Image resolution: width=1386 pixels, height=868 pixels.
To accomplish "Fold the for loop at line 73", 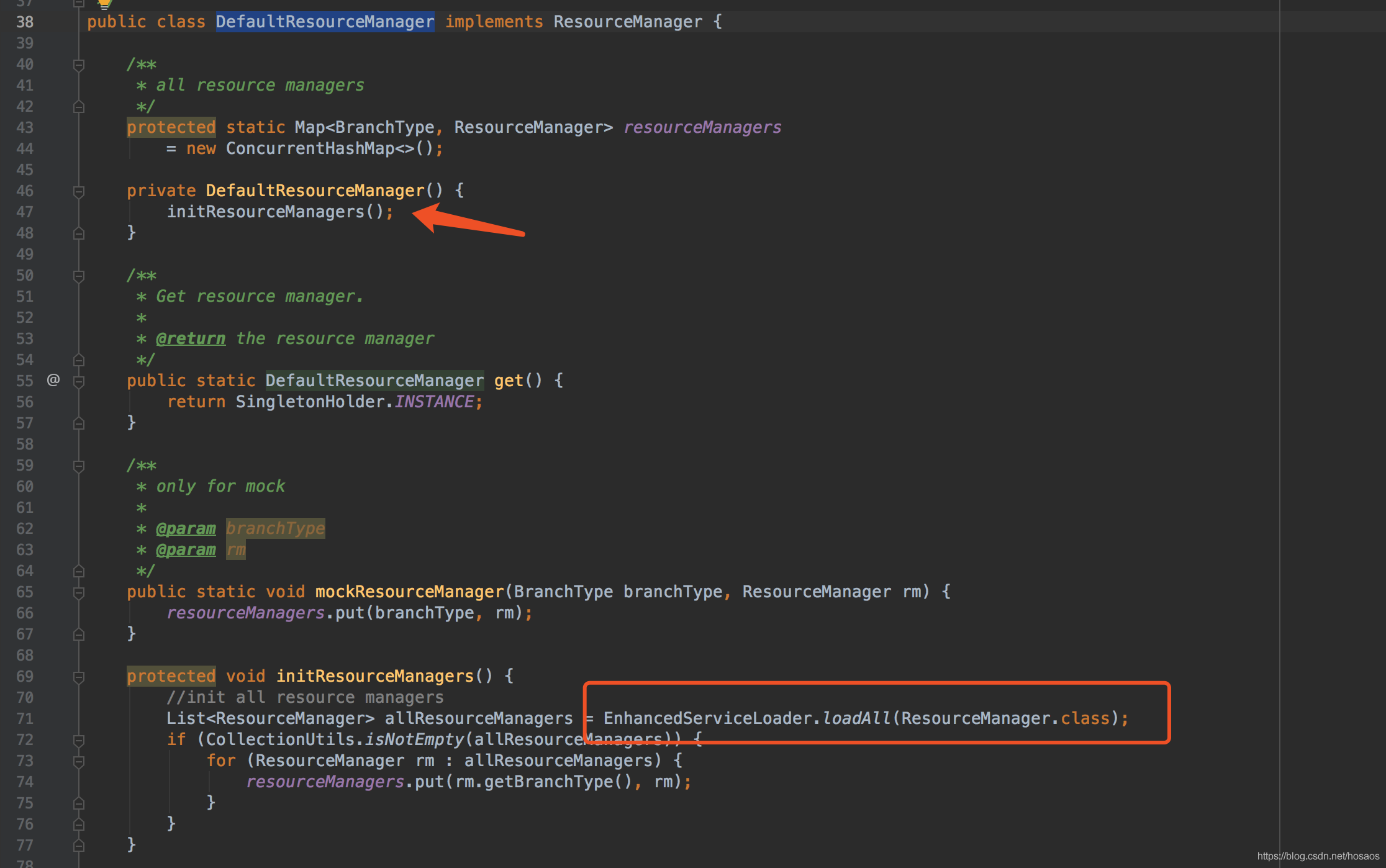I will tap(79, 761).
